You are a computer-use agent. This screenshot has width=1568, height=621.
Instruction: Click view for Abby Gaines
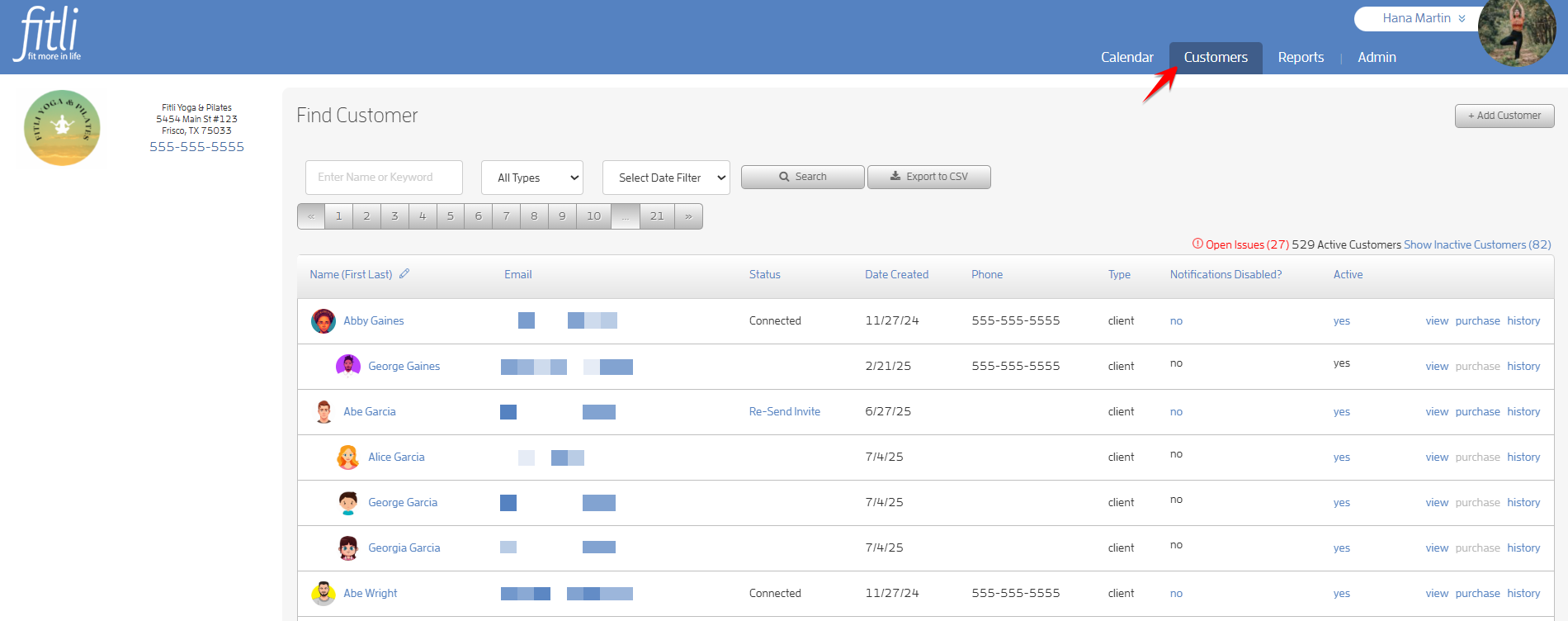(1437, 321)
